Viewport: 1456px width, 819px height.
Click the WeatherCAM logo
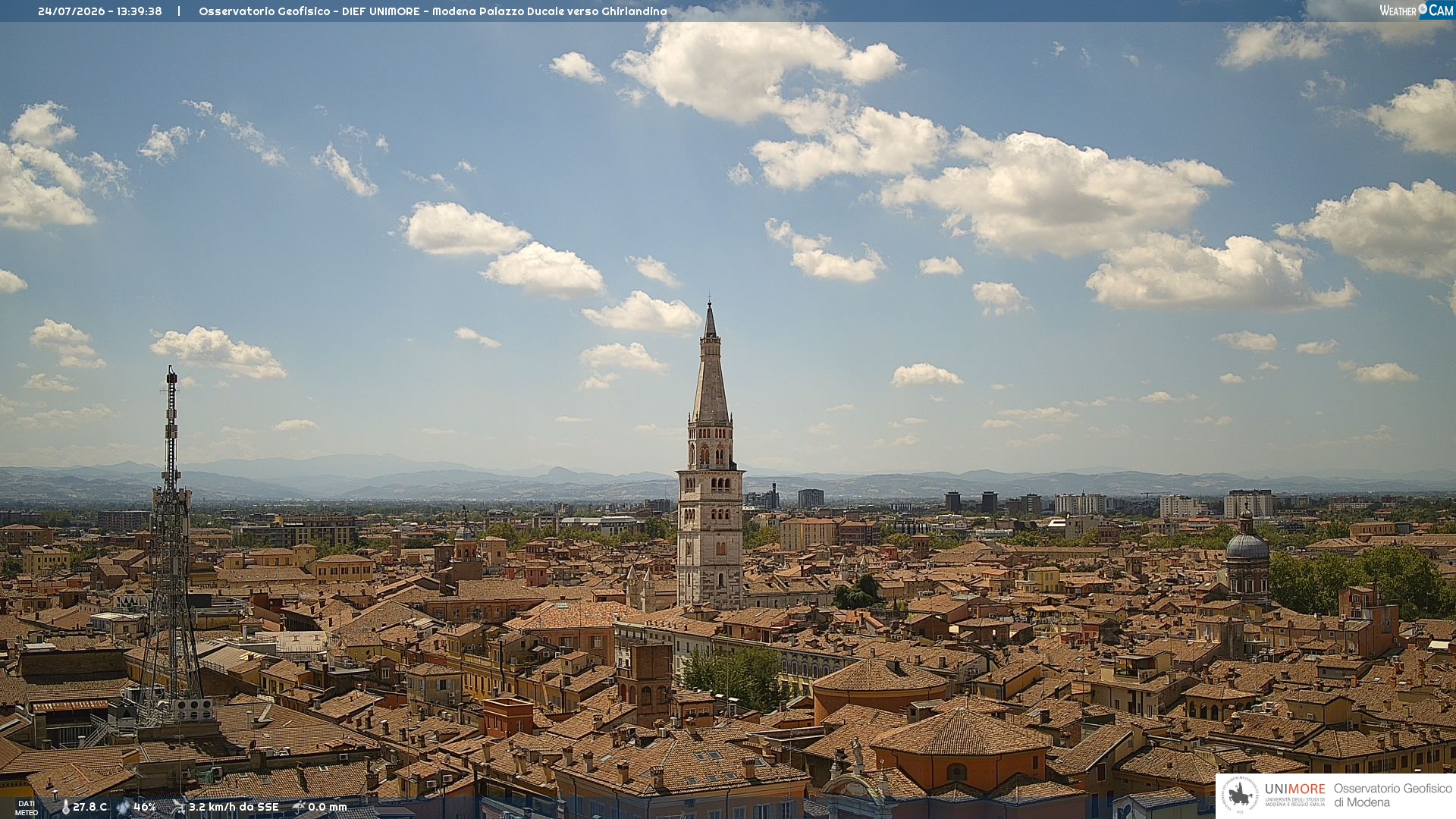(x=1416, y=10)
